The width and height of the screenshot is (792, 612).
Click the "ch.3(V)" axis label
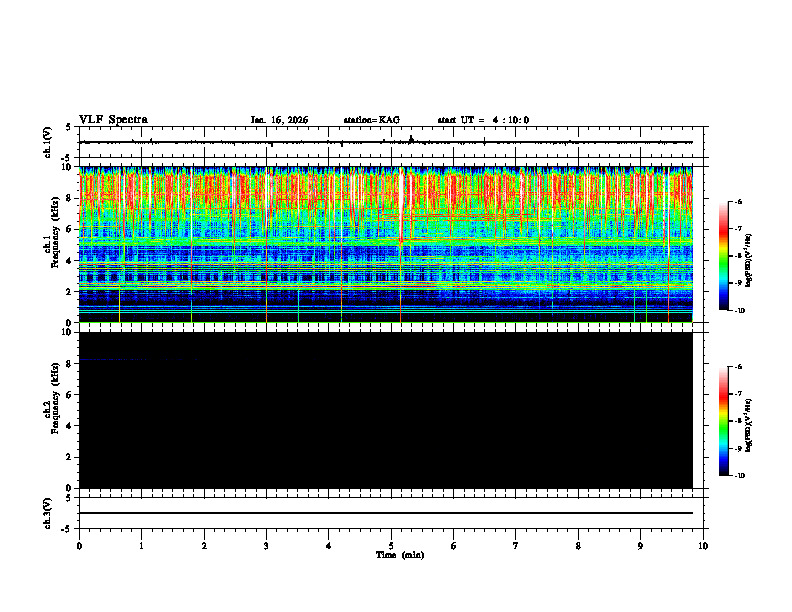pos(48,513)
